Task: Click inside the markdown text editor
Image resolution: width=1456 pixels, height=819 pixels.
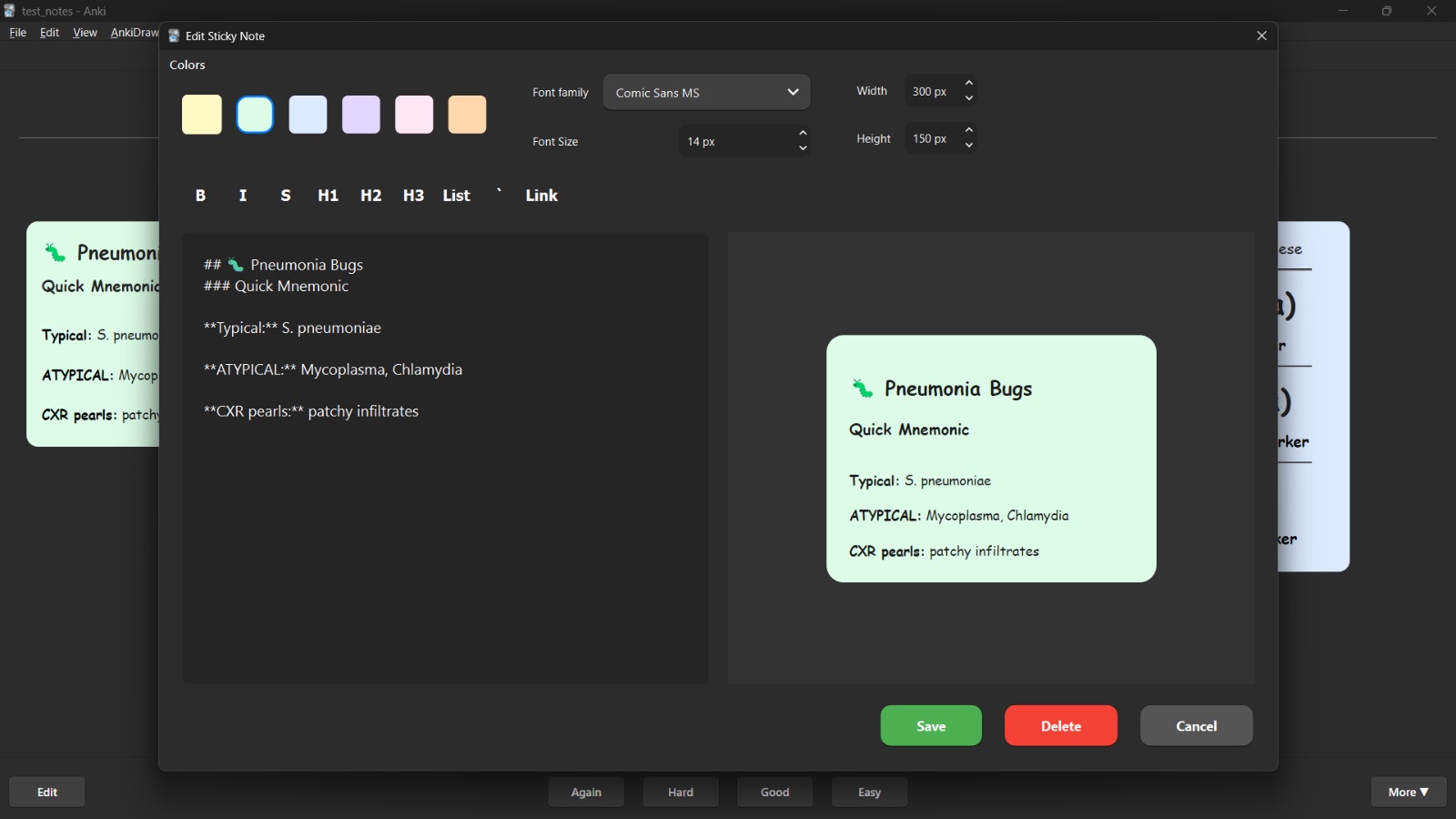Action: (445, 546)
